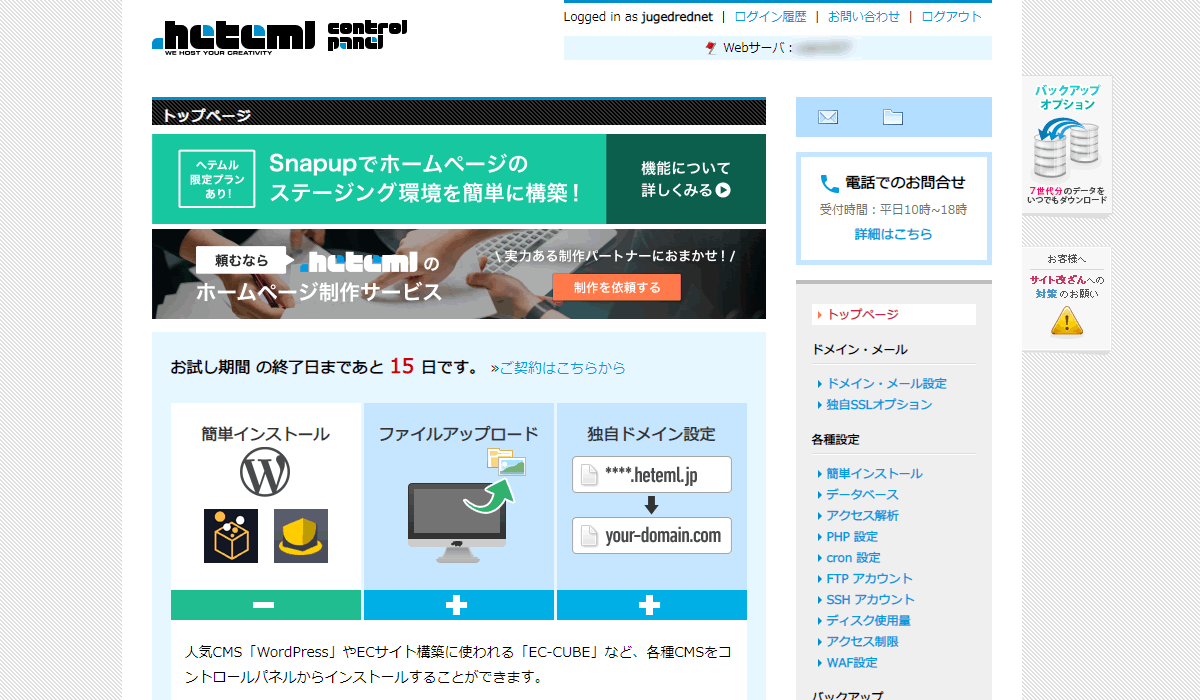Collapse the 簡単インストール panel with minus
Viewport: 1200px width, 700px height.
[x=265, y=605]
